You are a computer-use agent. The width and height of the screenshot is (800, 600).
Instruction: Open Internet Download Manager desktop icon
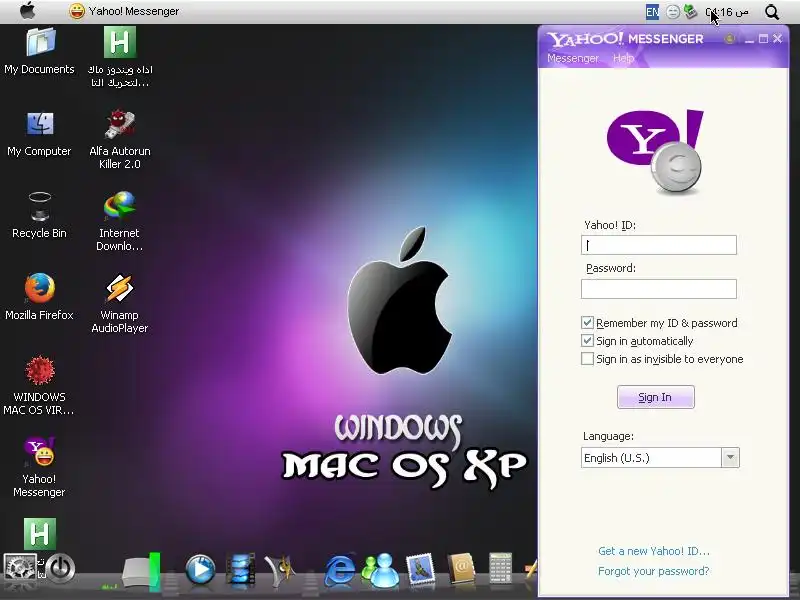120,220
